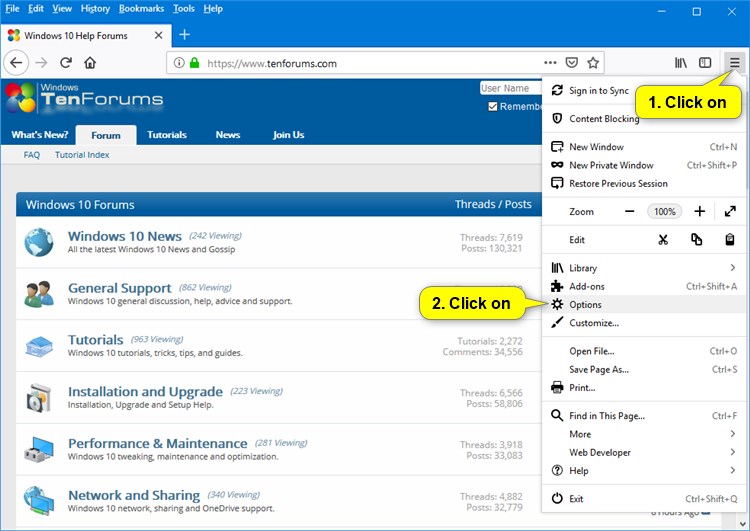Open Windows 10 News forum link
The height and width of the screenshot is (531, 750).
tap(125, 236)
